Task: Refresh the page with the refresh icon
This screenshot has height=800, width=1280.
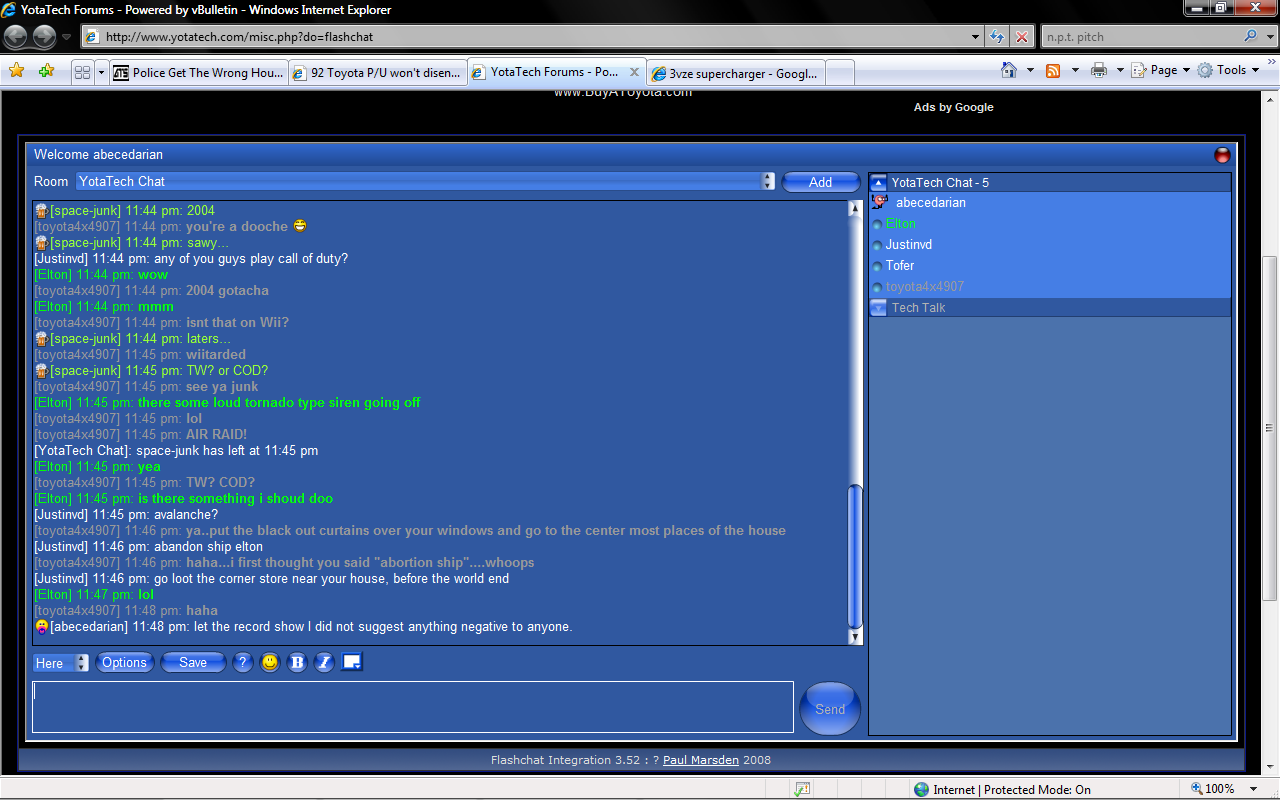Action: point(997,37)
